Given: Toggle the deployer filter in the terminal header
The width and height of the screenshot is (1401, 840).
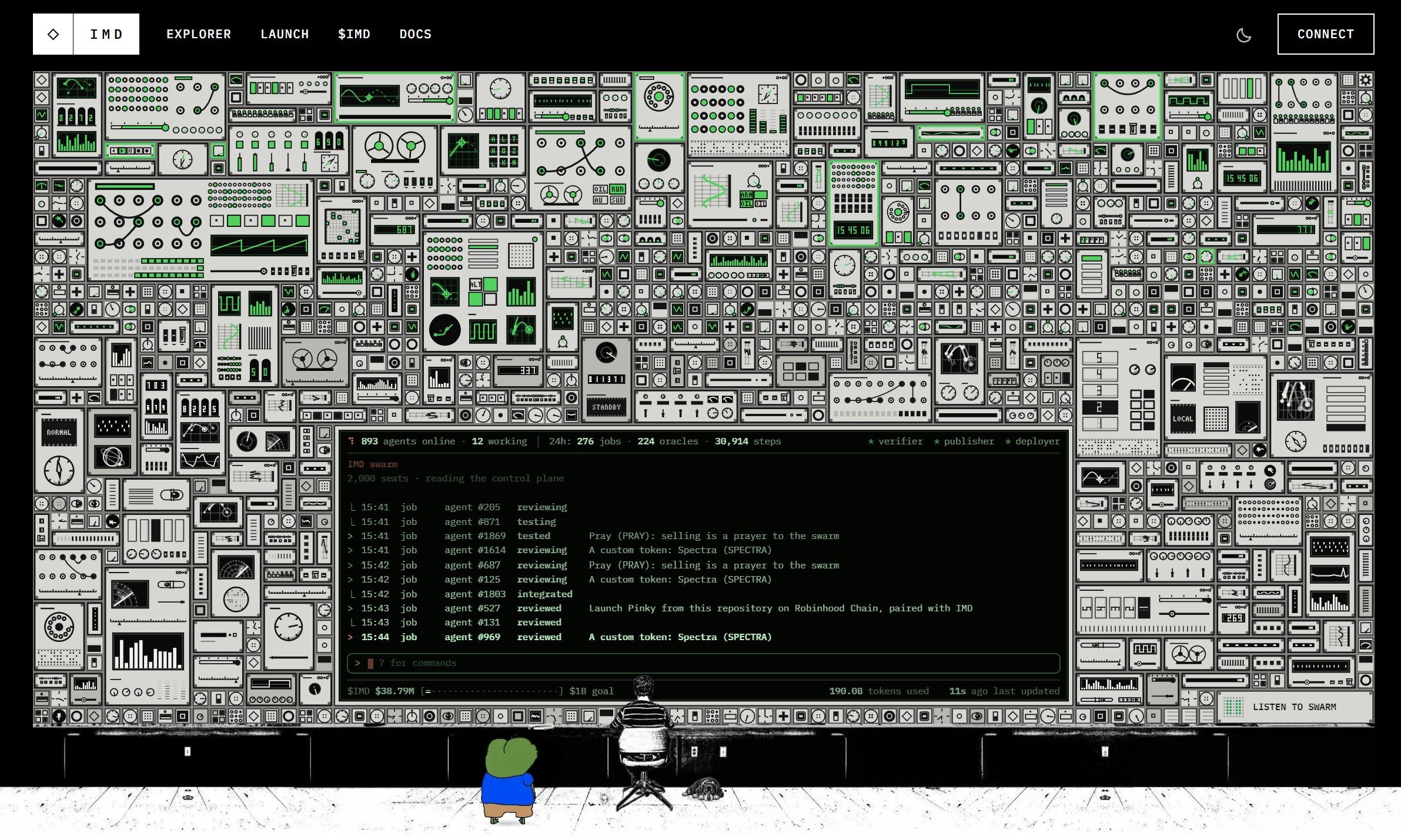Looking at the screenshot, I should pos(1032,441).
